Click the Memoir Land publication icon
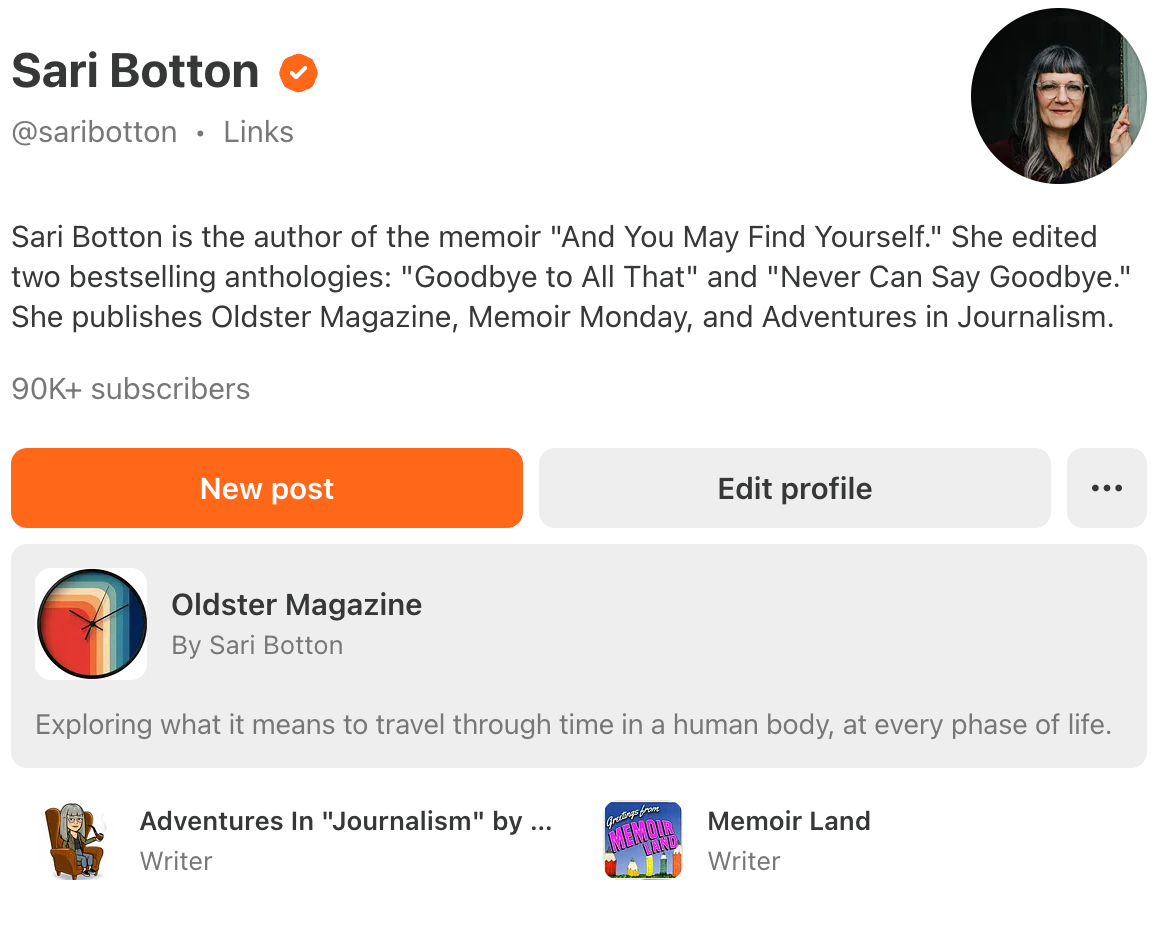Image resolution: width=1158 pixels, height=934 pixels. coord(643,840)
